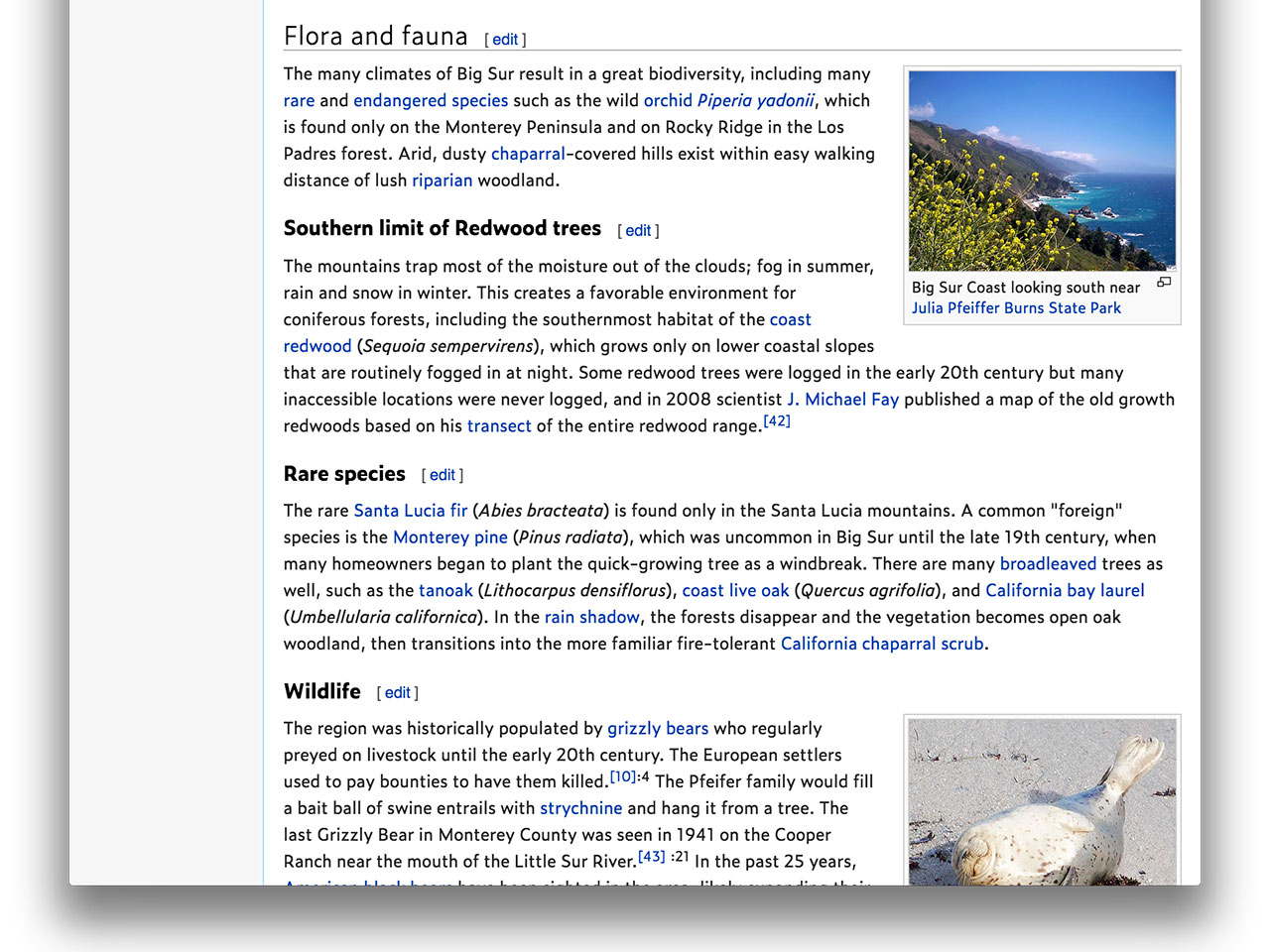This screenshot has height=952, width=1270.
Task: Jump to citation 10
Action: [x=623, y=776]
